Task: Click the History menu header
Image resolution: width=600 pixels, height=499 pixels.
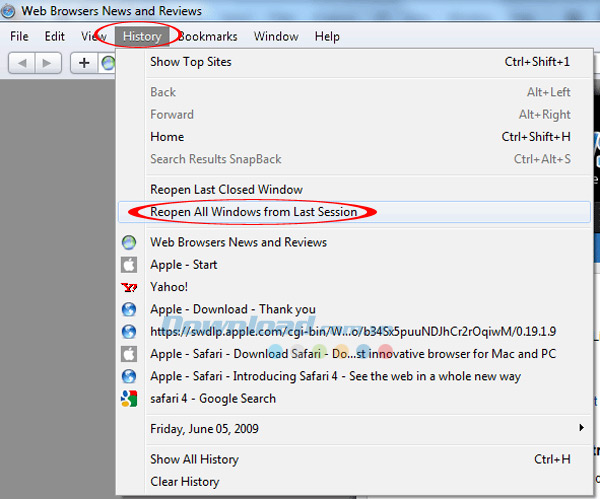Action: pyautogui.click(x=142, y=36)
